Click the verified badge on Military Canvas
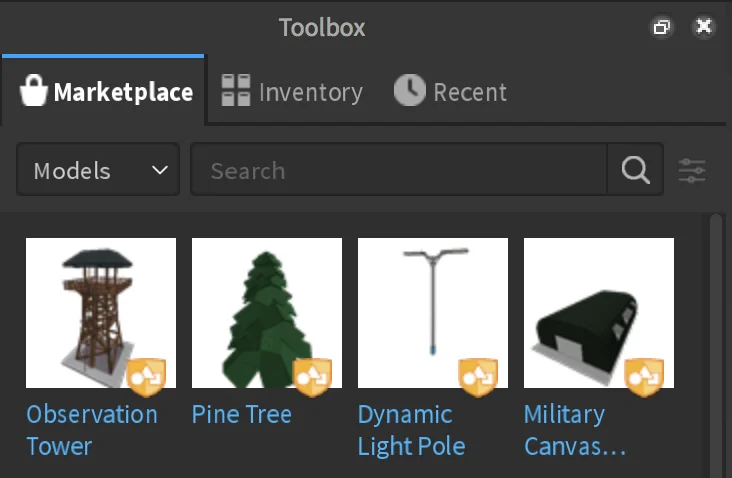Viewport: 732px width, 478px height. (x=644, y=377)
